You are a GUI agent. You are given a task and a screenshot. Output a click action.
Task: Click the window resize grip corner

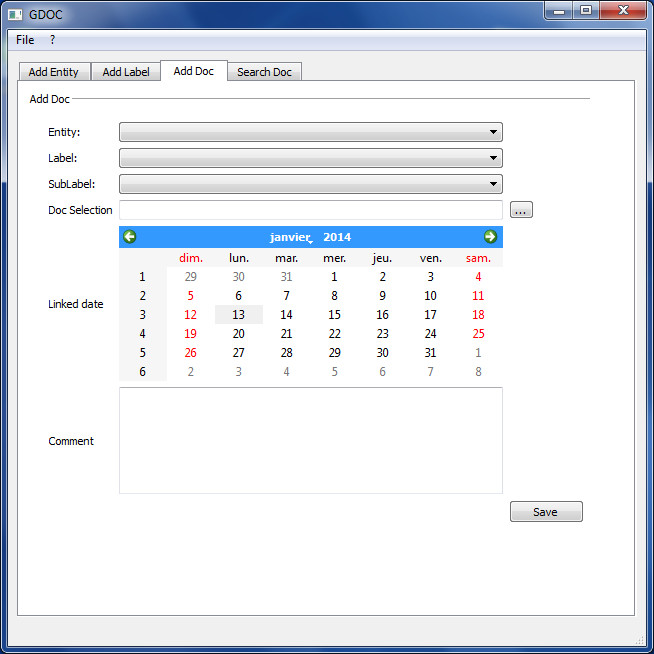tap(640, 640)
